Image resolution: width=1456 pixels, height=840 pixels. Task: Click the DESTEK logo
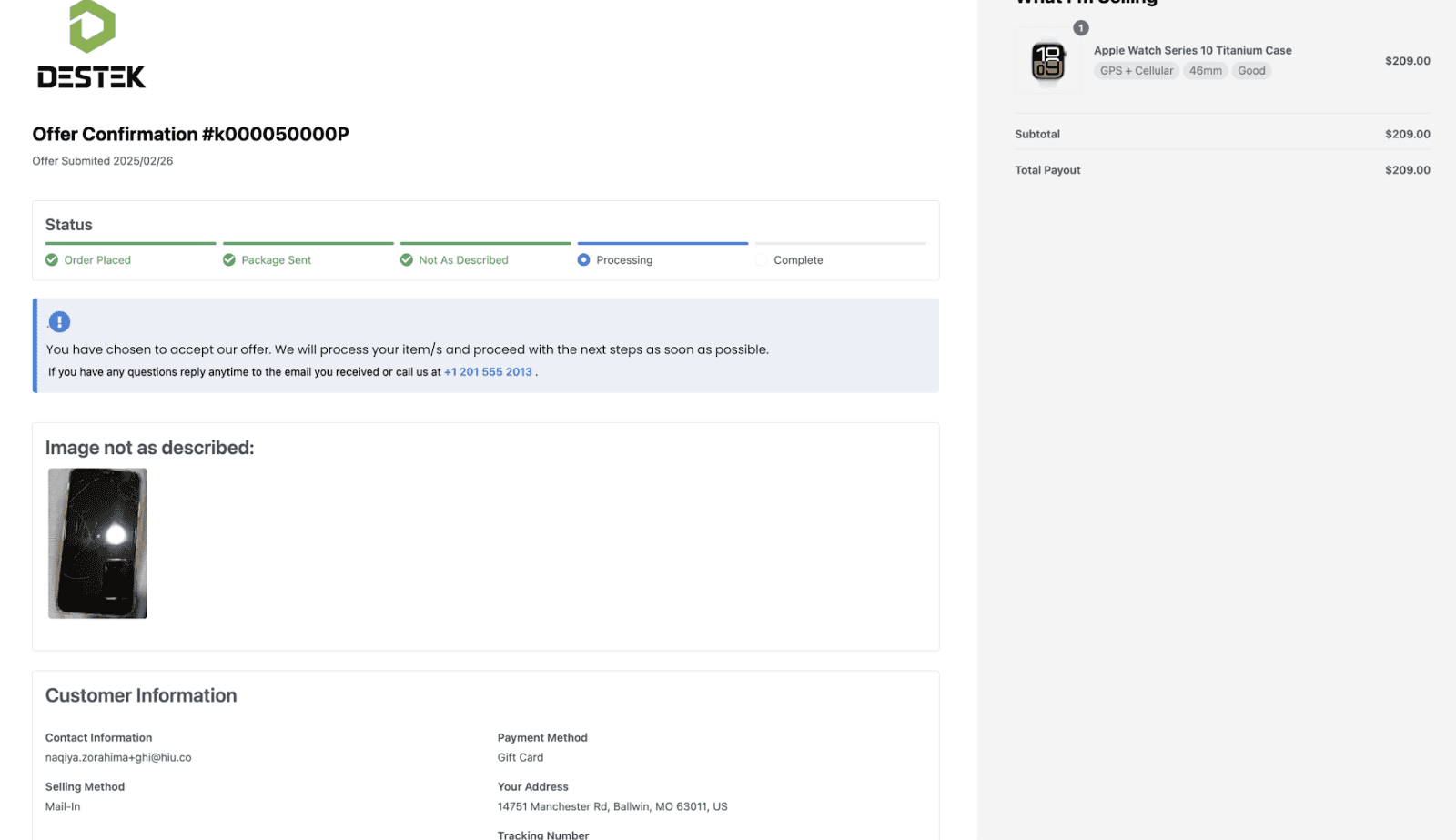(91, 45)
